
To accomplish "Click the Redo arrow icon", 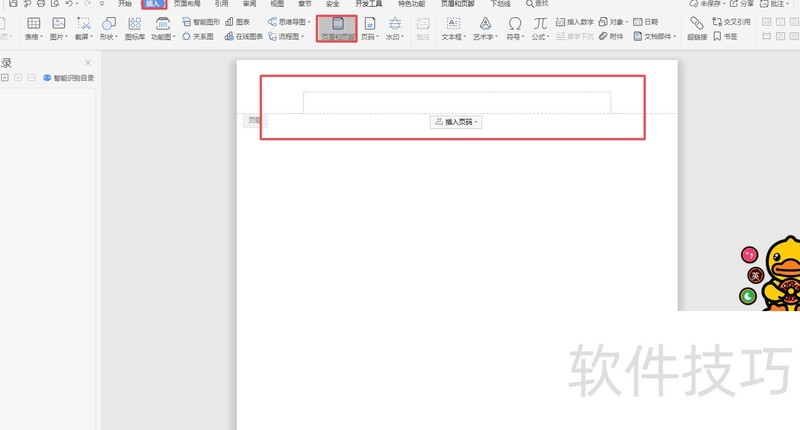I will pos(88,3).
